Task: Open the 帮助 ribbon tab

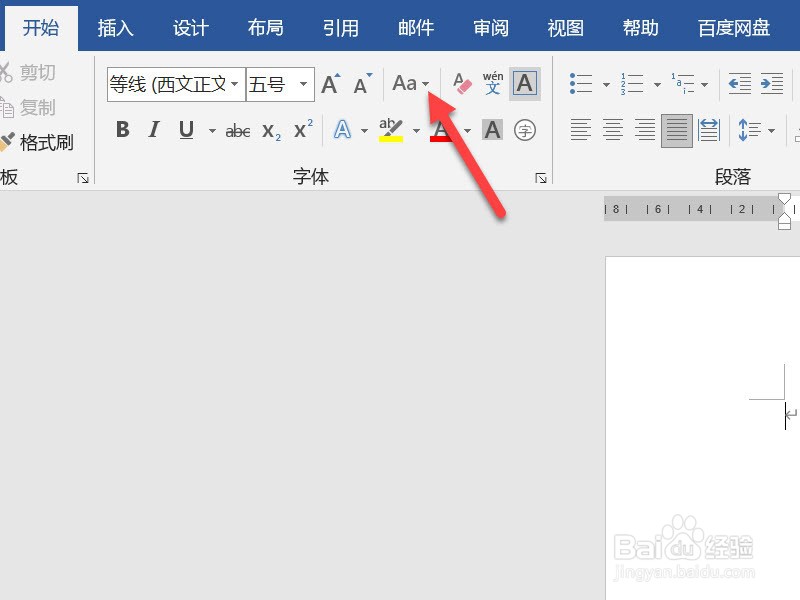Action: pyautogui.click(x=641, y=28)
